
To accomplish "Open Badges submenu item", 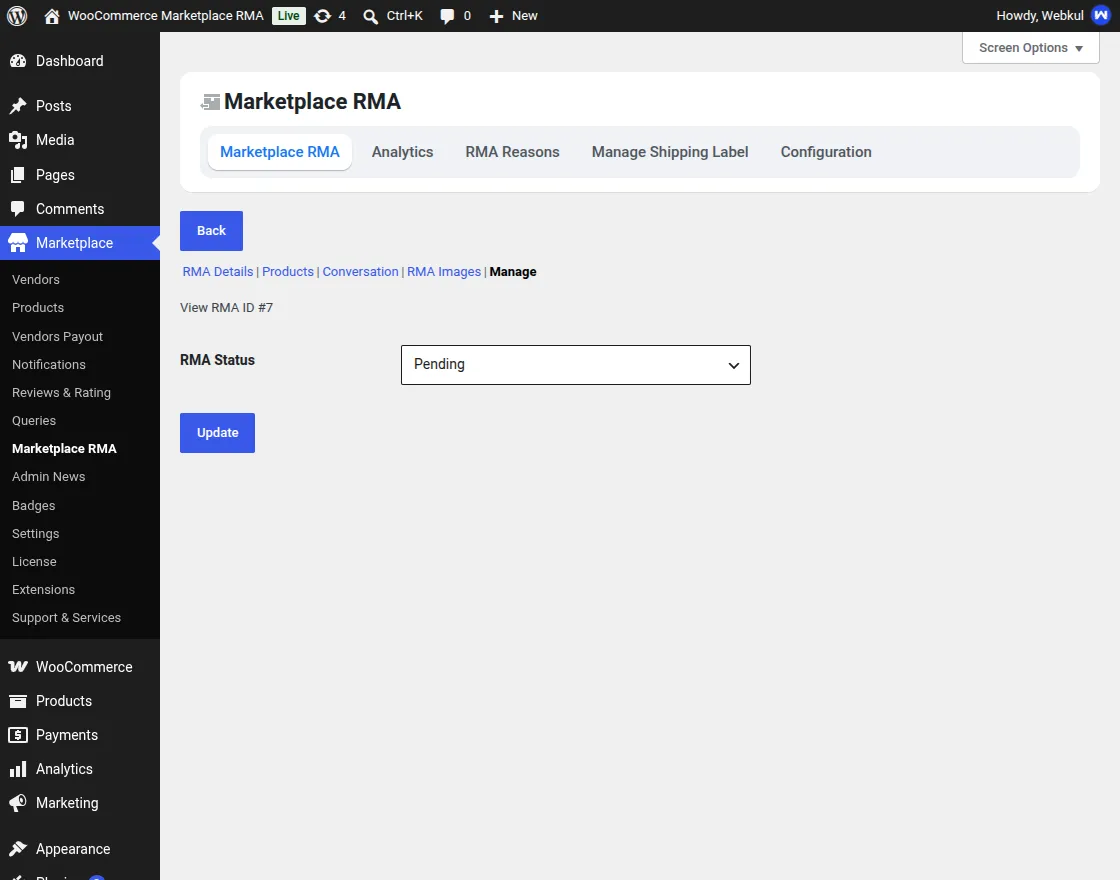I will (34, 506).
